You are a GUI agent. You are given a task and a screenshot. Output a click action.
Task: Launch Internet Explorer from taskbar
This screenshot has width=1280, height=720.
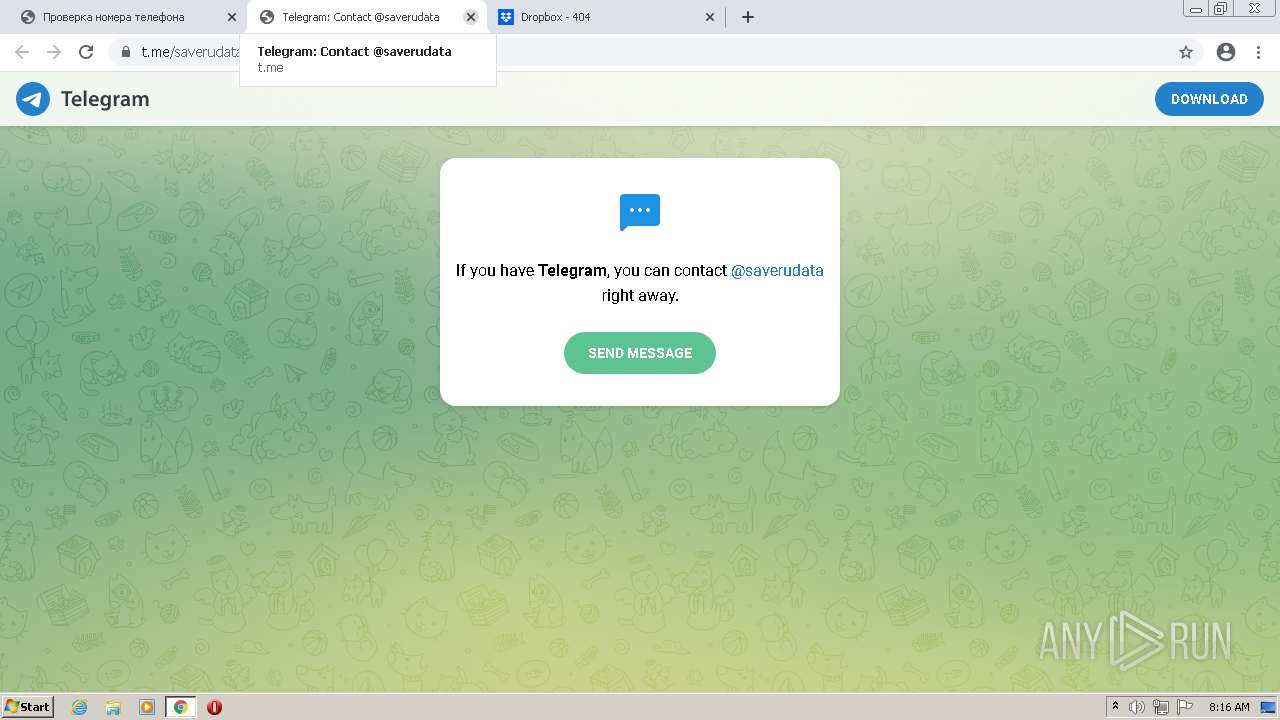point(80,707)
